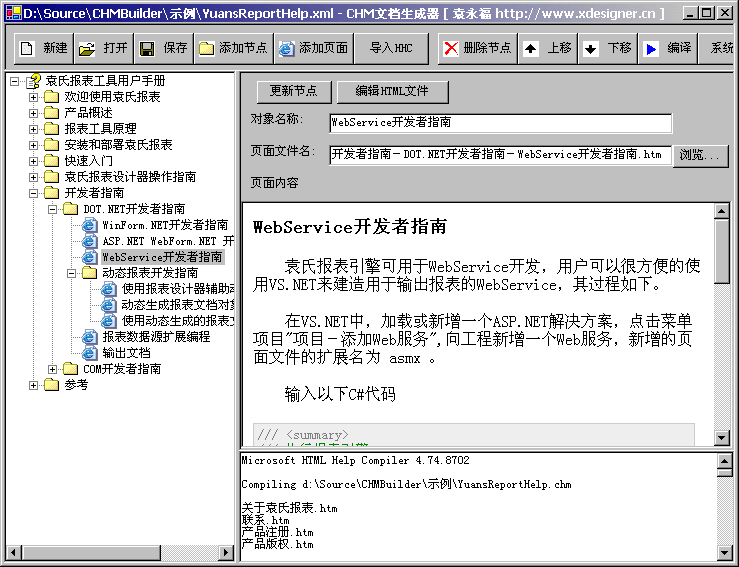Image resolution: width=739 pixels, height=567 pixels.
Task: Click the 导入HHC import button
Action: [391, 48]
